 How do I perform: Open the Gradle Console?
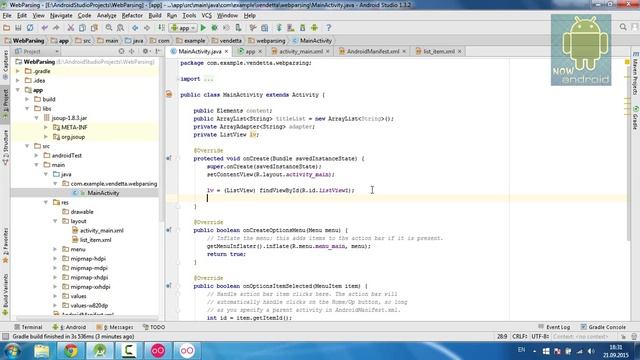coord(603,327)
